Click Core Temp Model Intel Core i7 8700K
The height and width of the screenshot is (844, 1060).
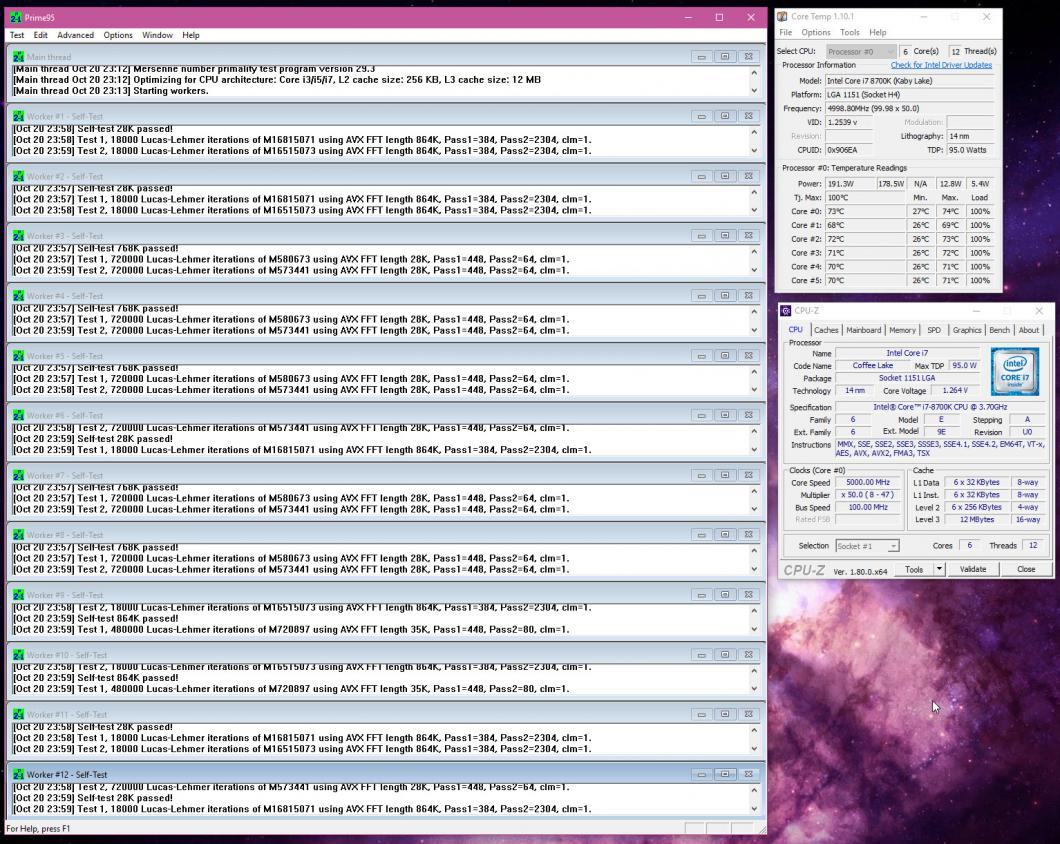909,80
